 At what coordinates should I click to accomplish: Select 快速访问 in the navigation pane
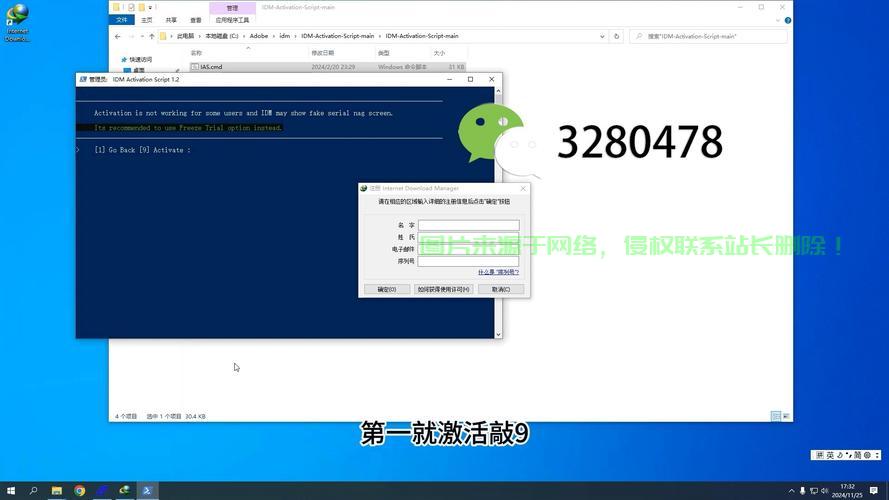tap(140, 60)
